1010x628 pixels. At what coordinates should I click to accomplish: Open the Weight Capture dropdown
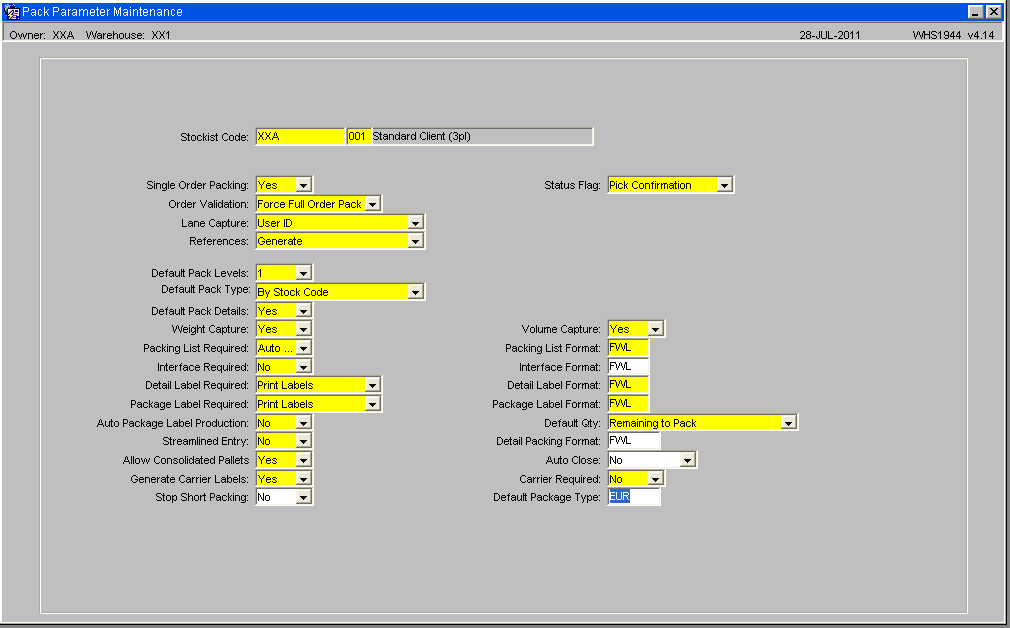pyautogui.click(x=303, y=329)
